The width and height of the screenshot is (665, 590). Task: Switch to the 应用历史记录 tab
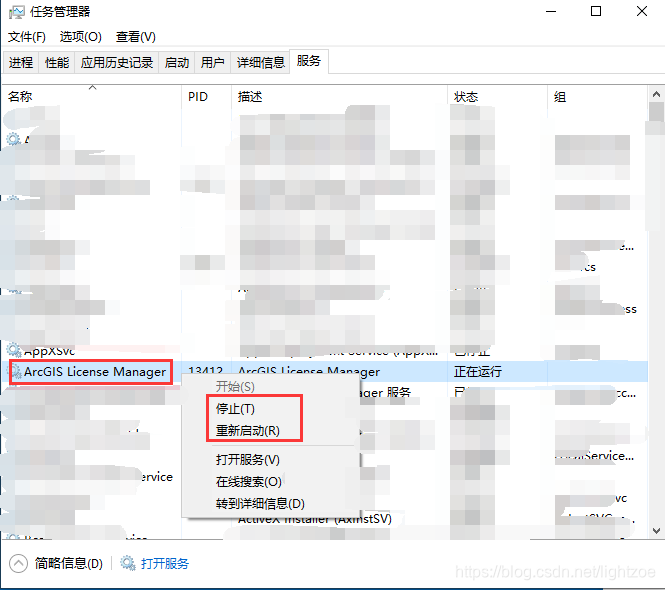point(117,63)
